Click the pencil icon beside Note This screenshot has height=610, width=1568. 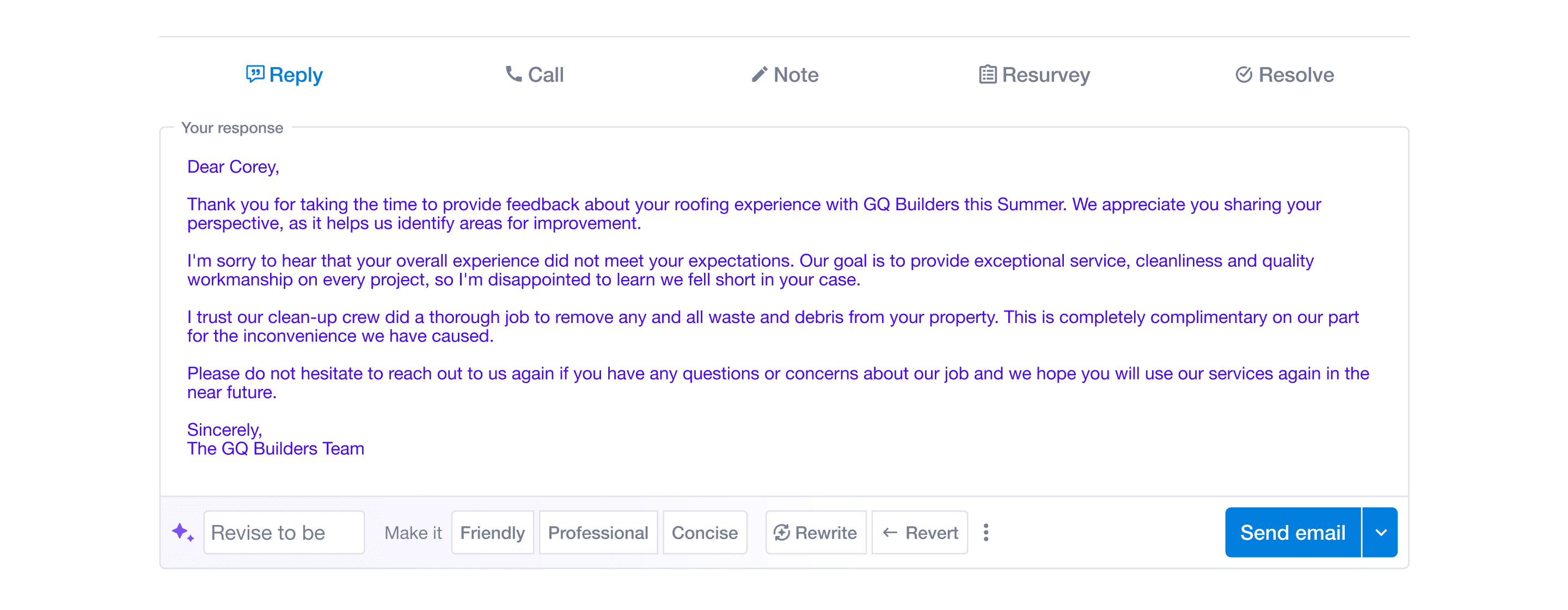click(x=759, y=74)
